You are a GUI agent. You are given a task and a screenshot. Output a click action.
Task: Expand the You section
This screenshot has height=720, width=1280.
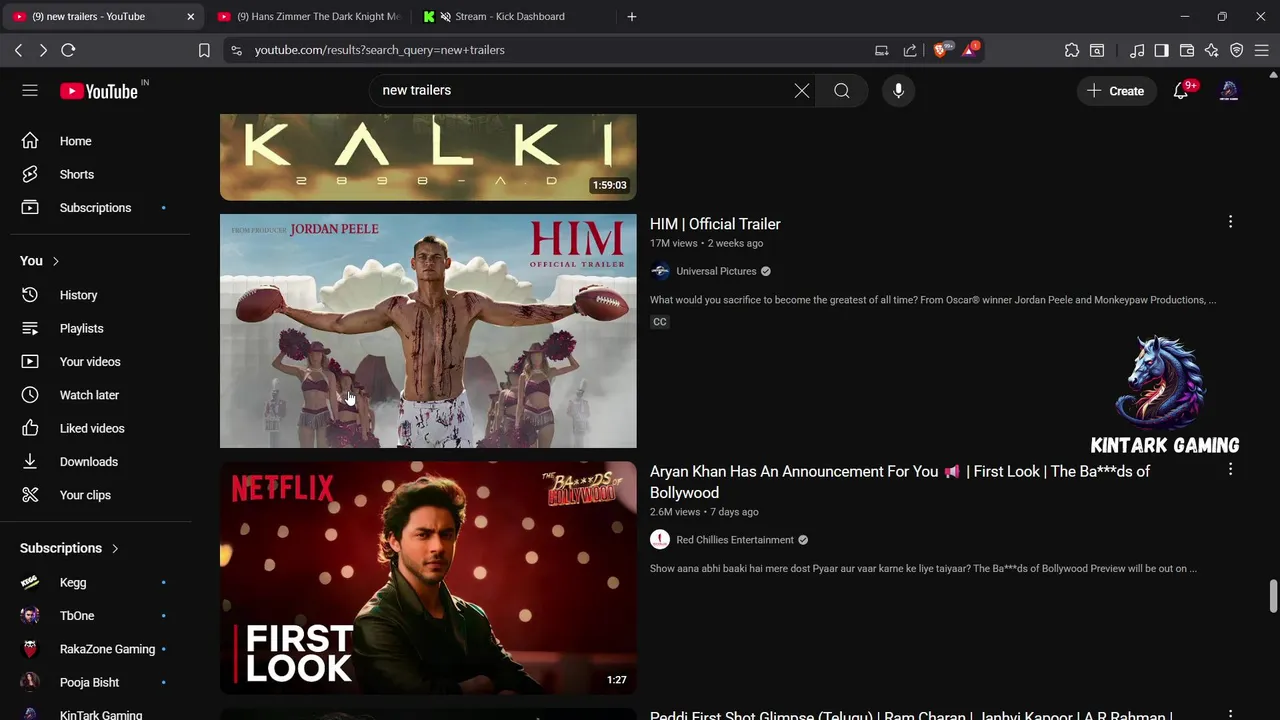40,261
